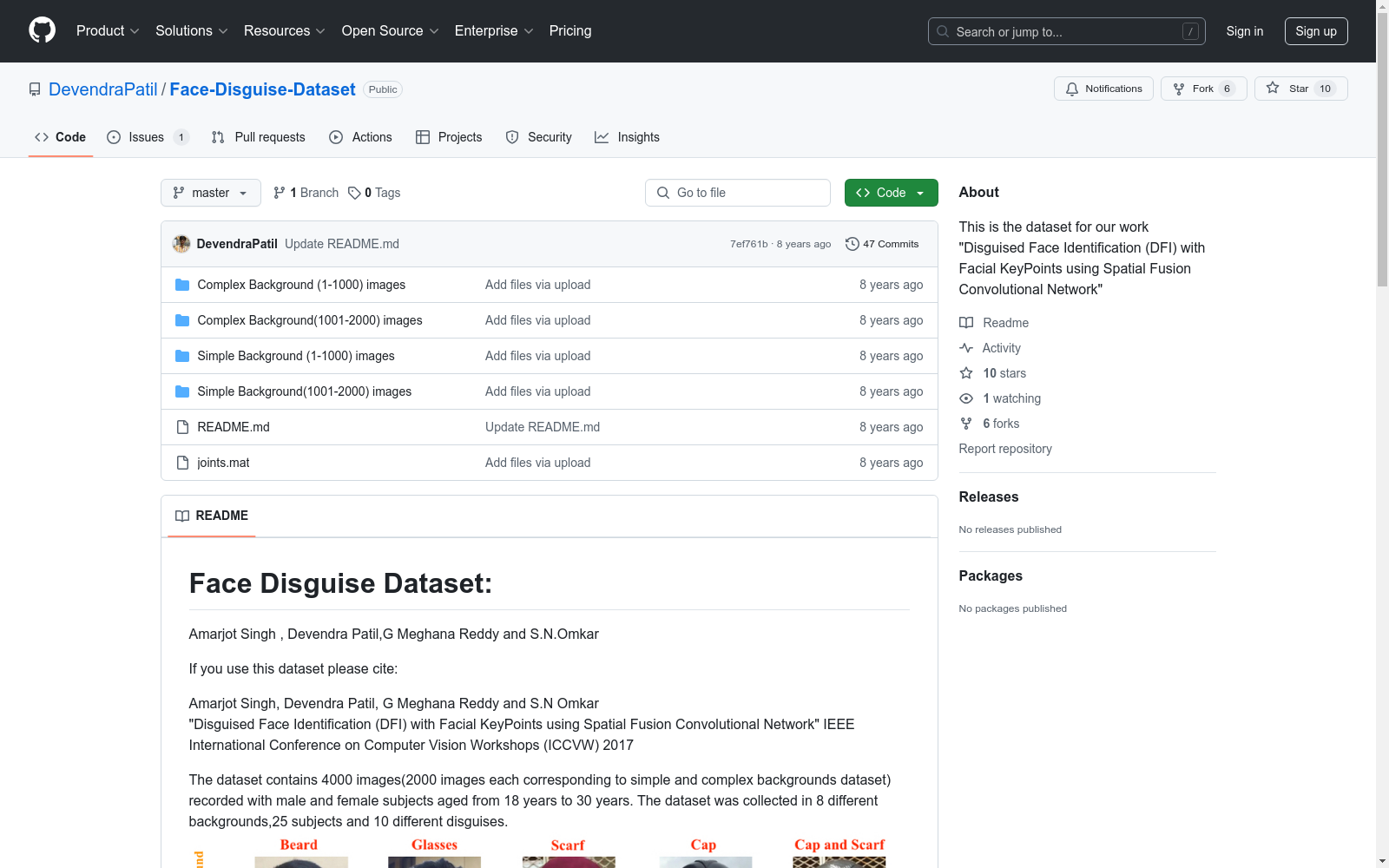Click the Insights graph icon

click(x=602, y=137)
